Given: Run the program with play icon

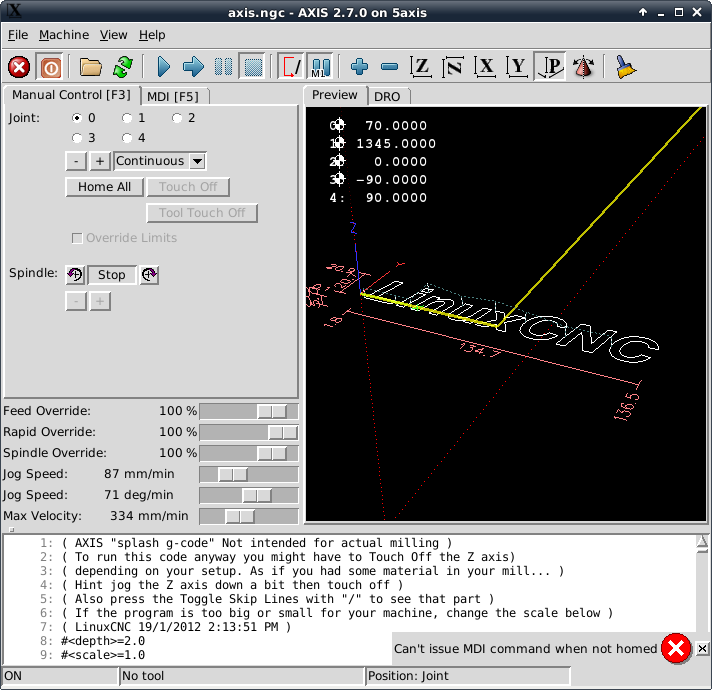Looking at the screenshot, I should tap(163, 67).
